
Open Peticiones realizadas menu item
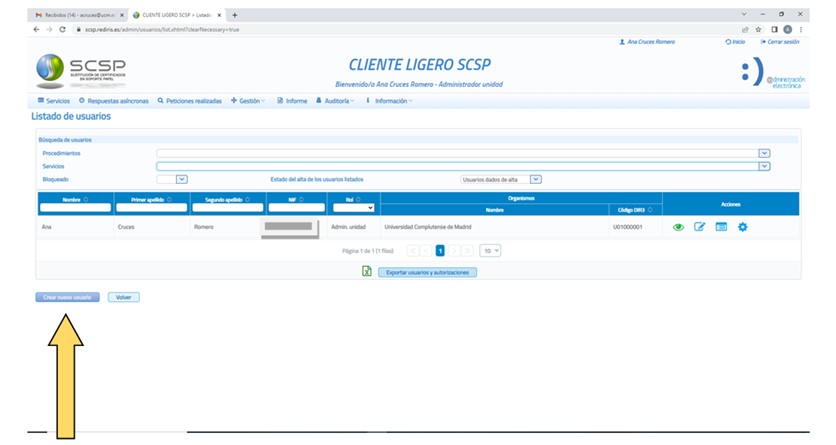click(x=189, y=101)
